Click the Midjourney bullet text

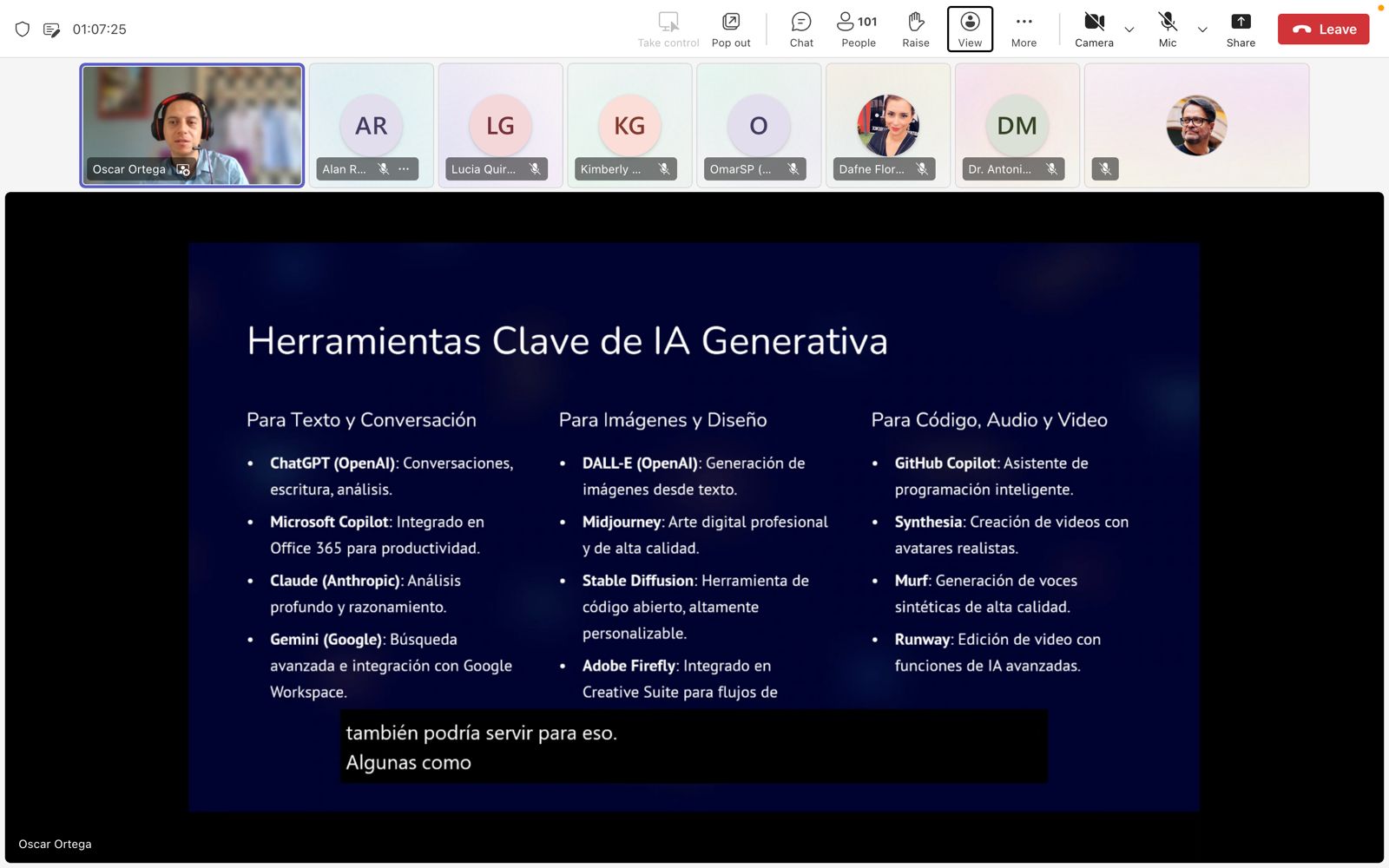pyautogui.click(x=705, y=535)
